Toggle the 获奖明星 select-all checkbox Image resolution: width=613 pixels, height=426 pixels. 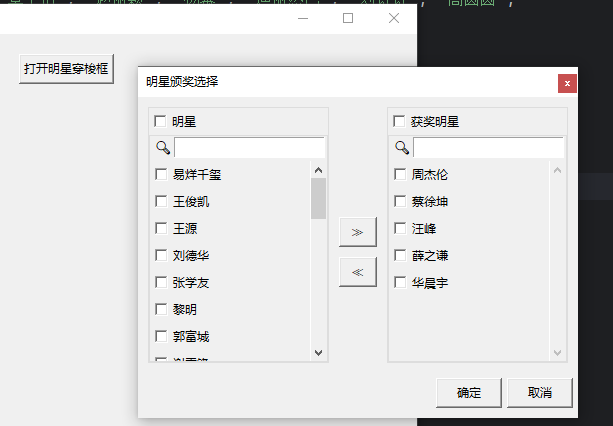(x=399, y=121)
